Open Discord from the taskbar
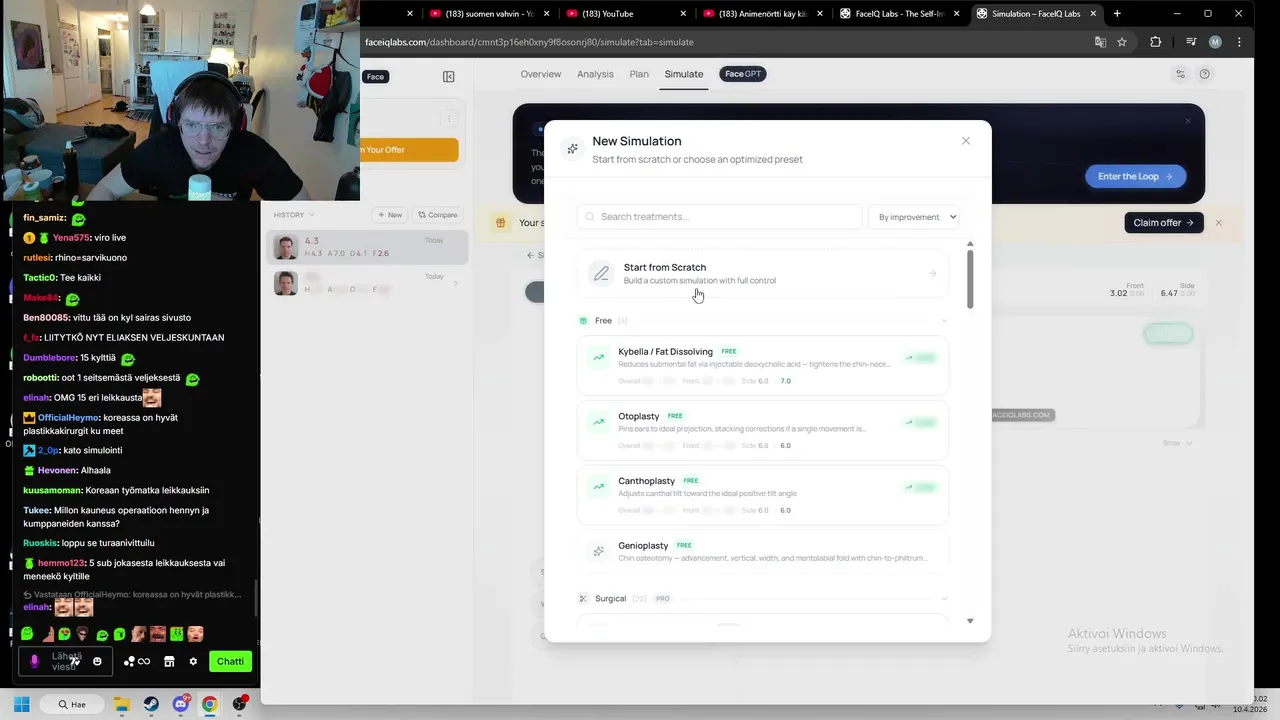Screen dimensions: 1280x720 [x=181, y=704]
